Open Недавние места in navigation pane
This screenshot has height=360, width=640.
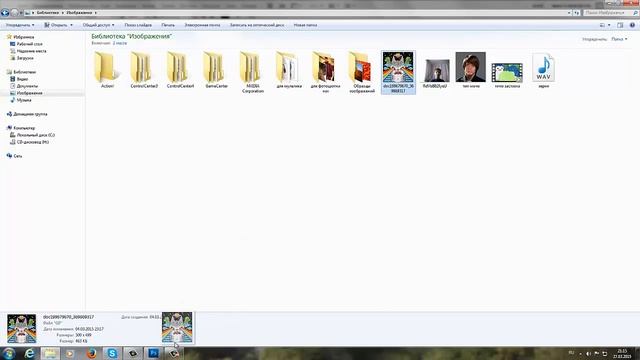pyautogui.click(x=31, y=51)
